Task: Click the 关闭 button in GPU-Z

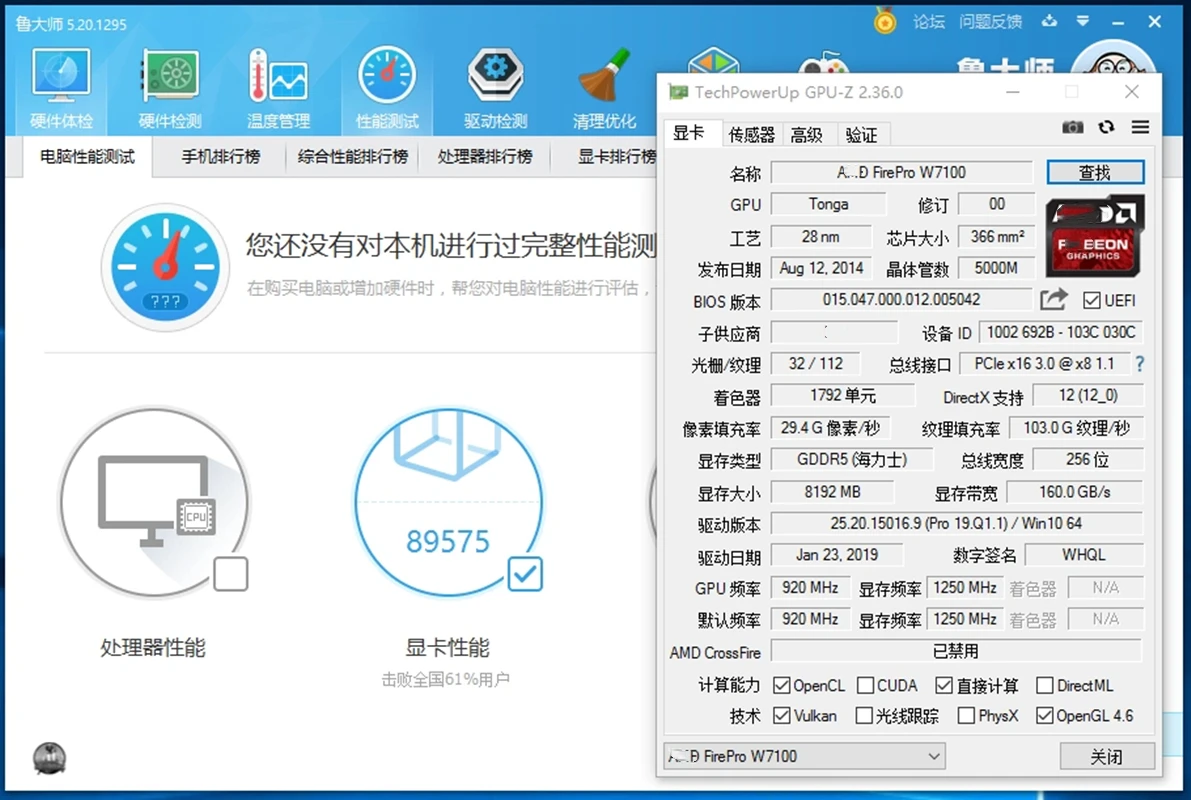Action: [1107, 756]
